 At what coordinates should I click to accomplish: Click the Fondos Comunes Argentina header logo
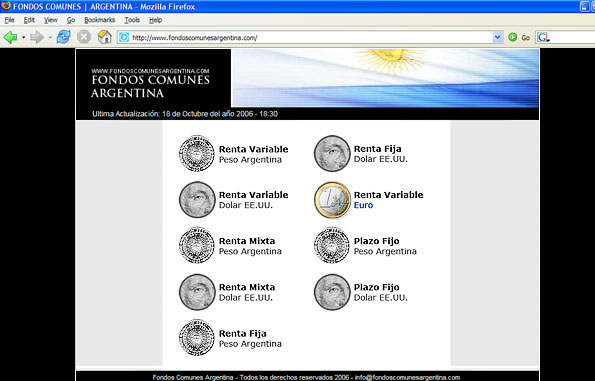(x=150, y=83)
